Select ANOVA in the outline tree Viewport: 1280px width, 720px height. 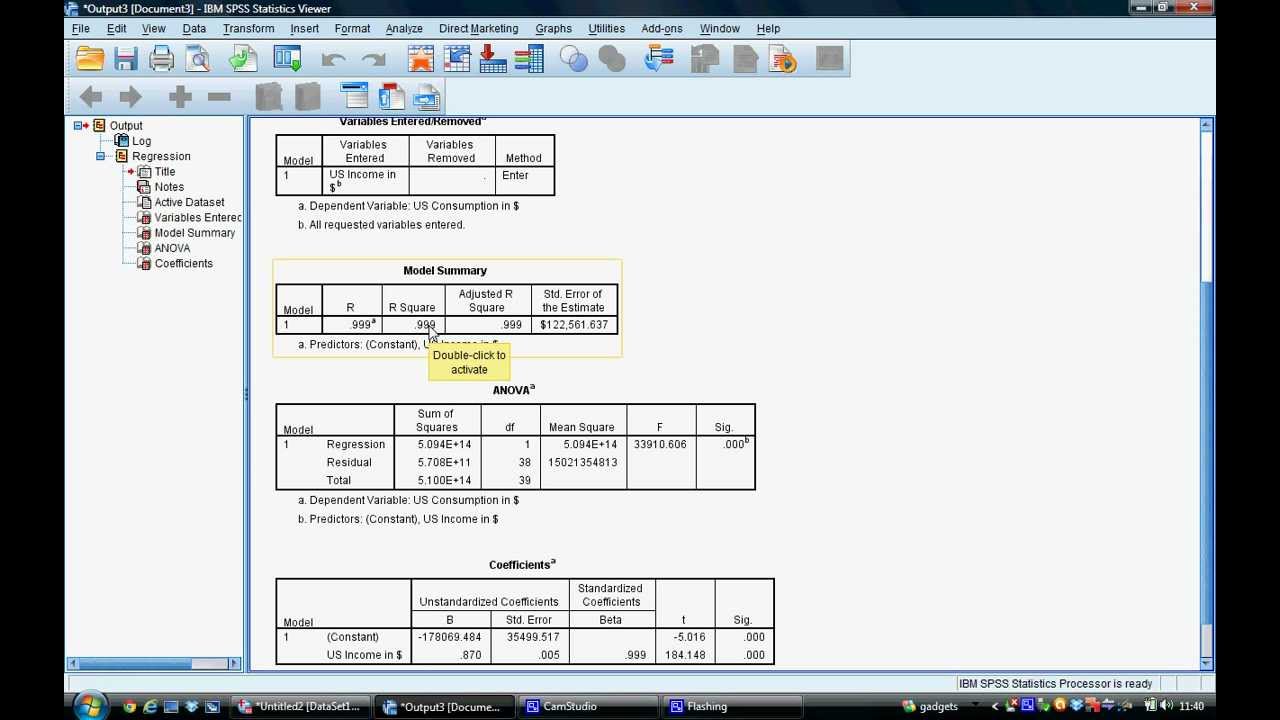coord(172,248)
